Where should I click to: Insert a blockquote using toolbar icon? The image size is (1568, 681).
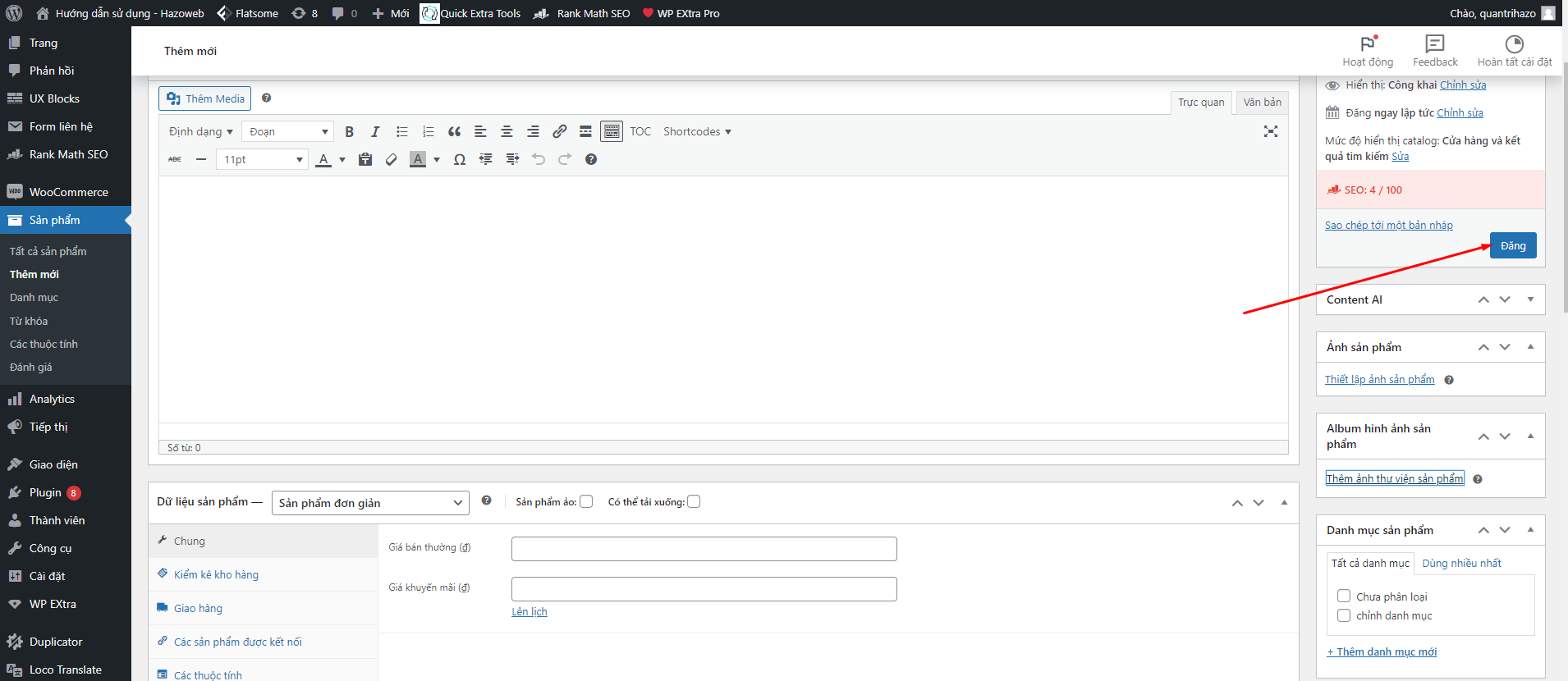454,131
